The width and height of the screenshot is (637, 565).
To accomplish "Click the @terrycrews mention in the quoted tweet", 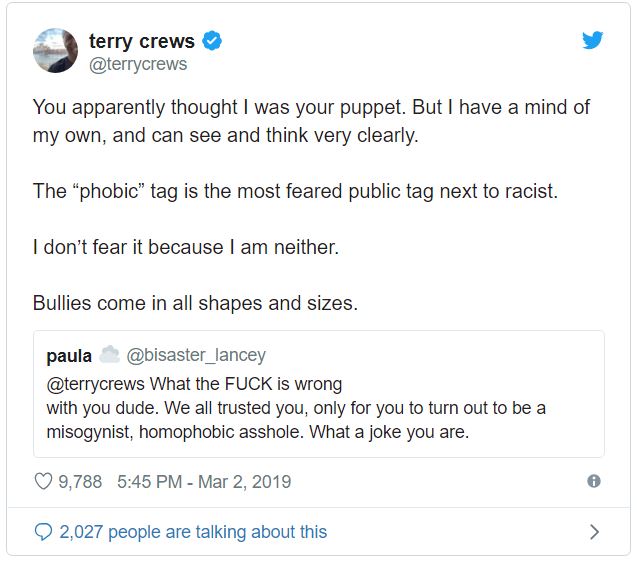I will [x=93, y=384].
